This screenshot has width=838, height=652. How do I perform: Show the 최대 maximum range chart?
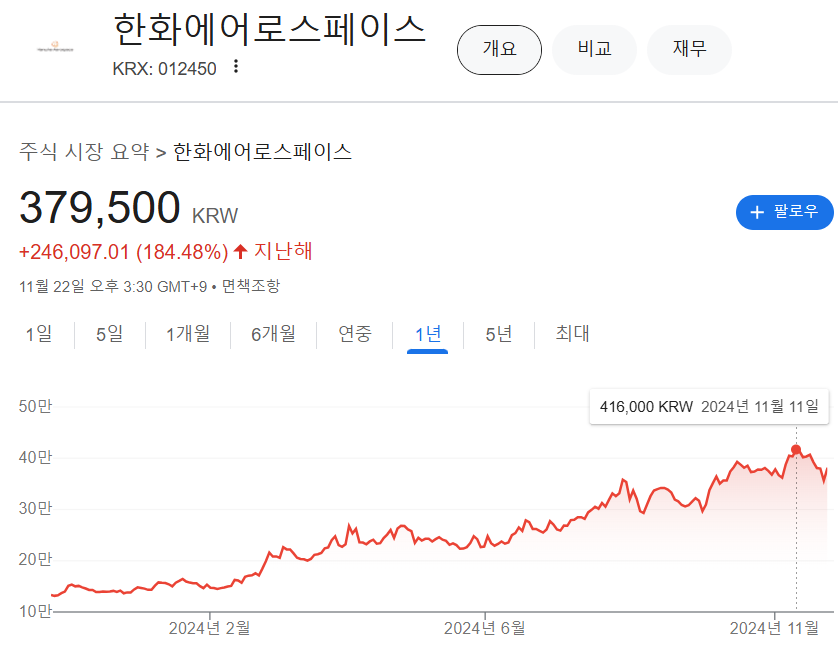(573, 334)
